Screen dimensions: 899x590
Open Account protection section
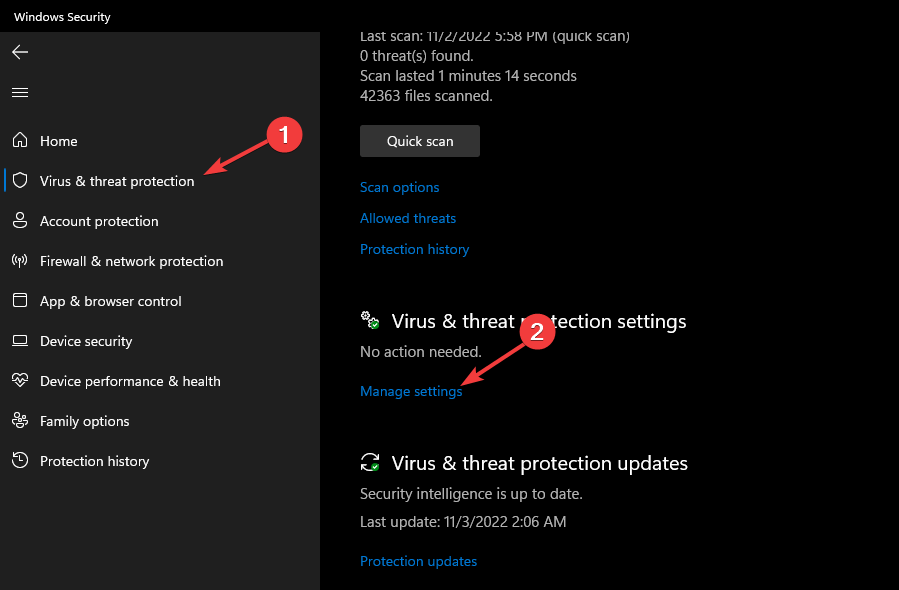pos(99,221)
